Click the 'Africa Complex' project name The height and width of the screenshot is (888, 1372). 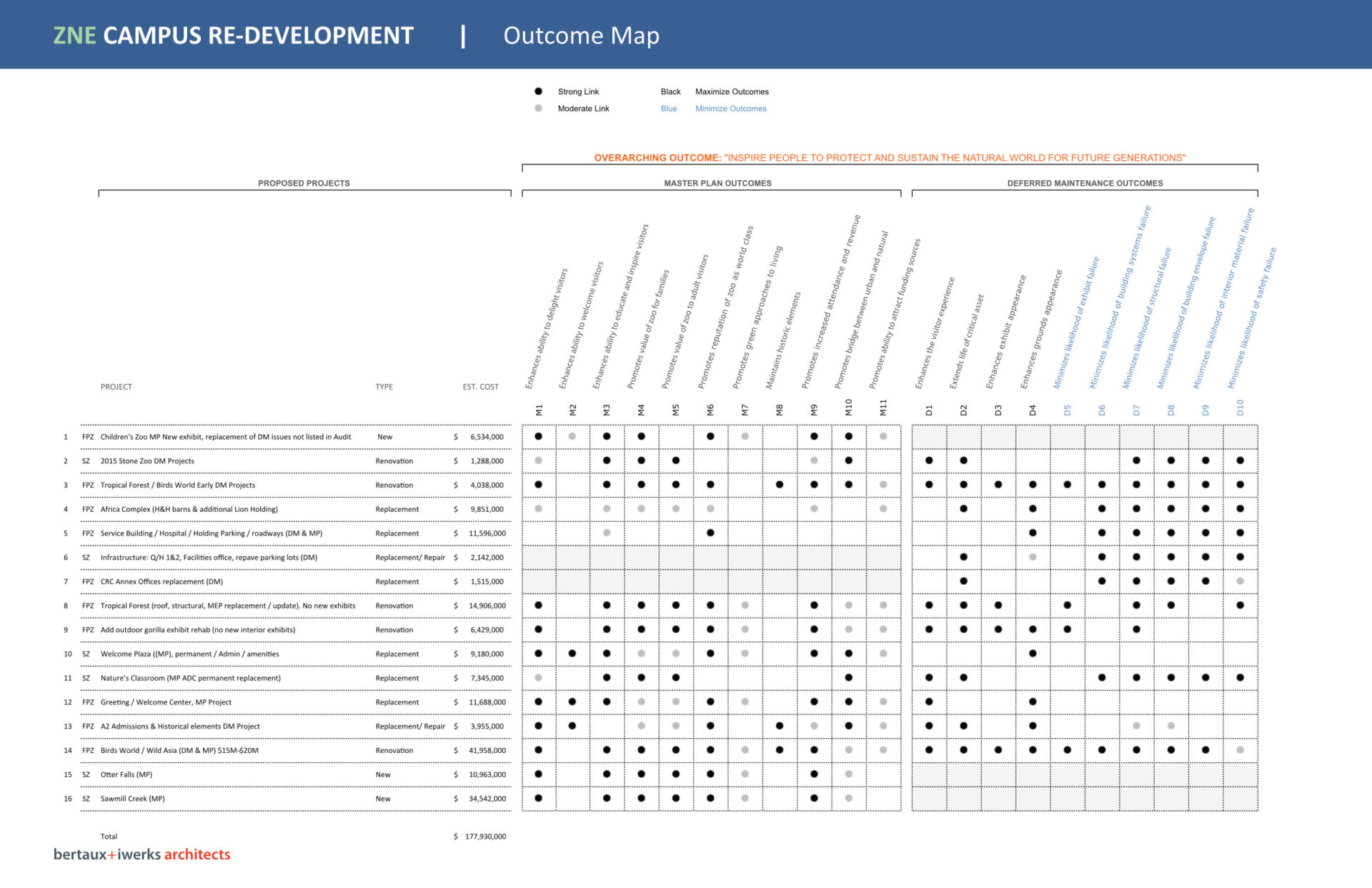[x=189, y=510]
